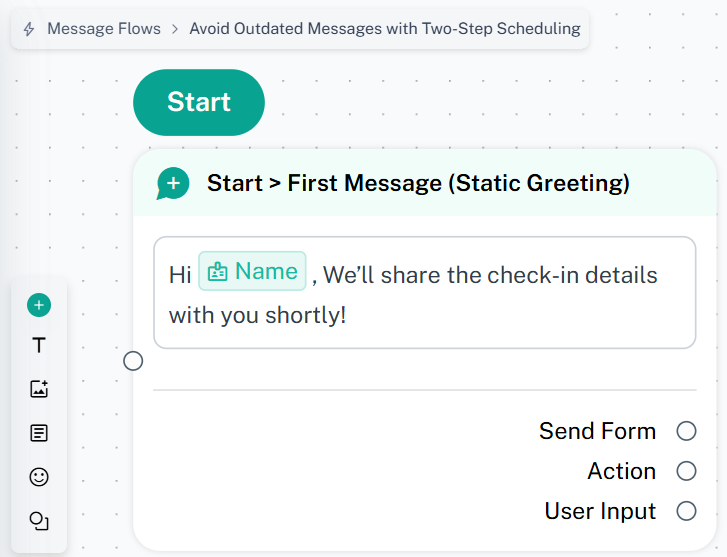The image size is (727, 557).
Task: Click the lightning bolt icon in breadcrumb
Action: coord(29,29)
